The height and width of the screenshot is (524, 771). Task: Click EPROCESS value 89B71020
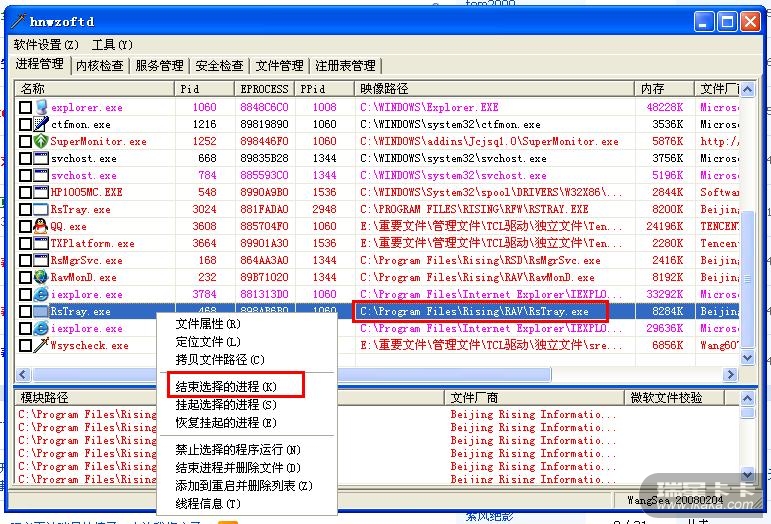pyautogui.click(x=264, y=277)
